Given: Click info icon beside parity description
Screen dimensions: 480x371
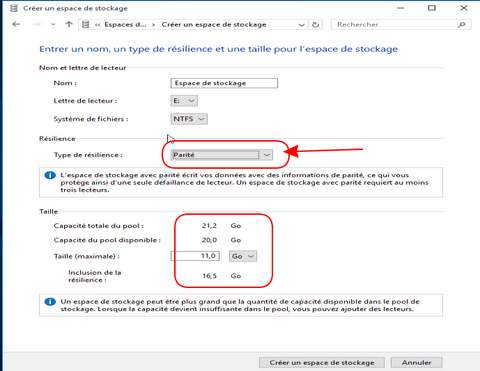Looking at the screenshot, I should tap(50, 175).
